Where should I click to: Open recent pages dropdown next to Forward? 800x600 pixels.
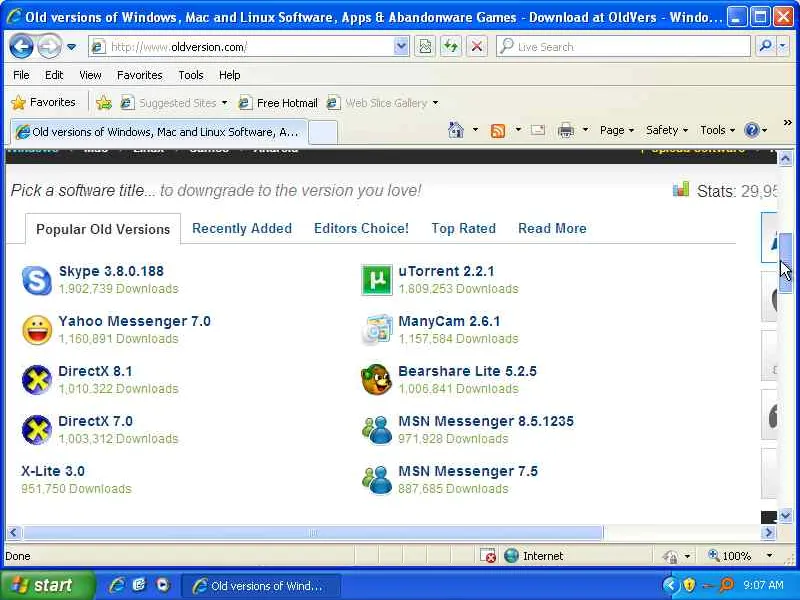coord(72,47)
